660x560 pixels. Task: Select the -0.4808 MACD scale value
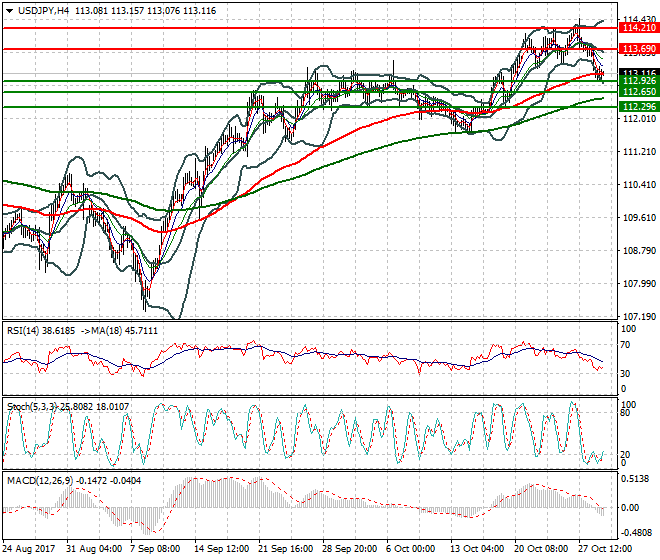pyautogui.click(x=636, y=533)
